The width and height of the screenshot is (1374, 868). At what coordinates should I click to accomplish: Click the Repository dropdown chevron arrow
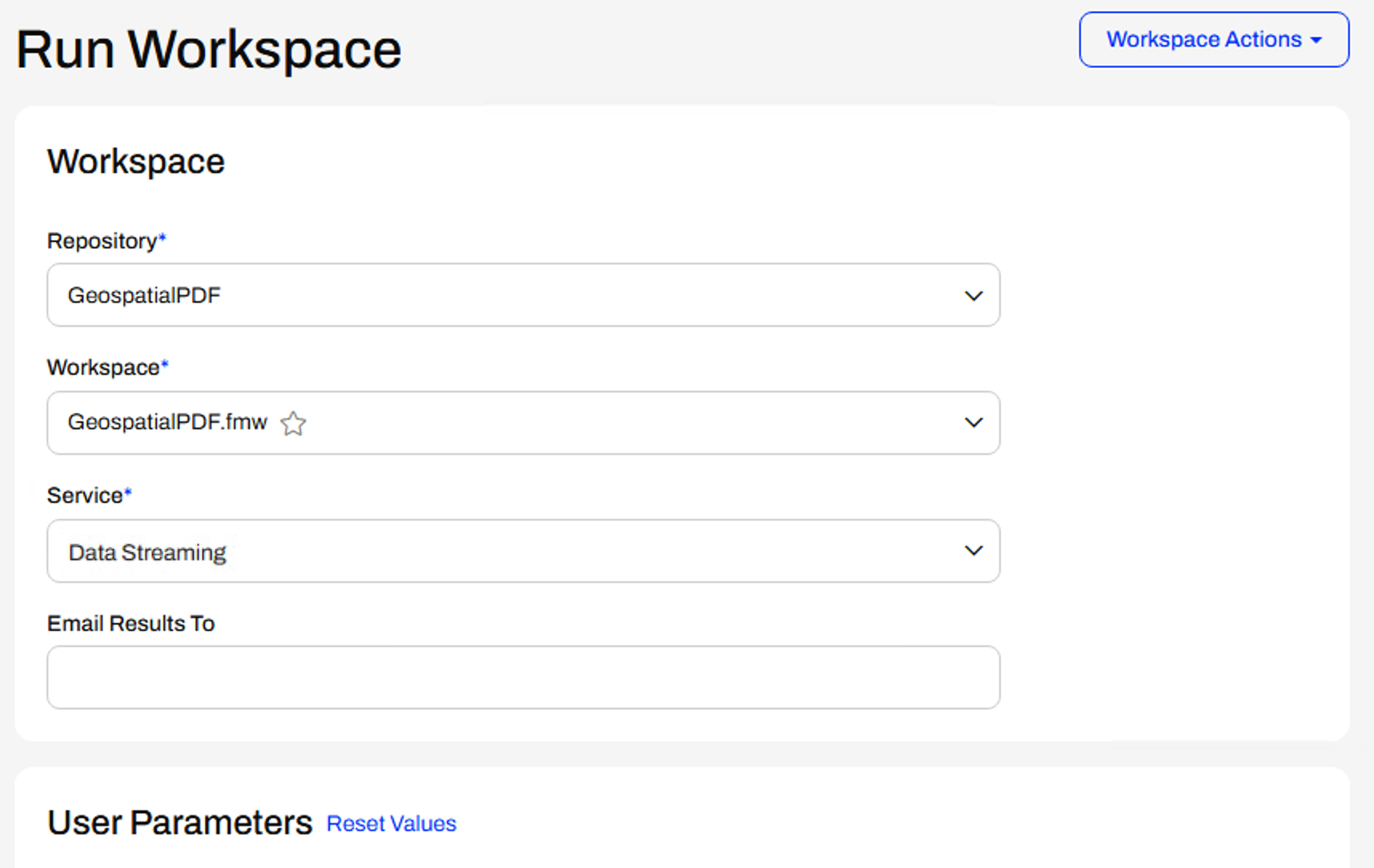974,295
